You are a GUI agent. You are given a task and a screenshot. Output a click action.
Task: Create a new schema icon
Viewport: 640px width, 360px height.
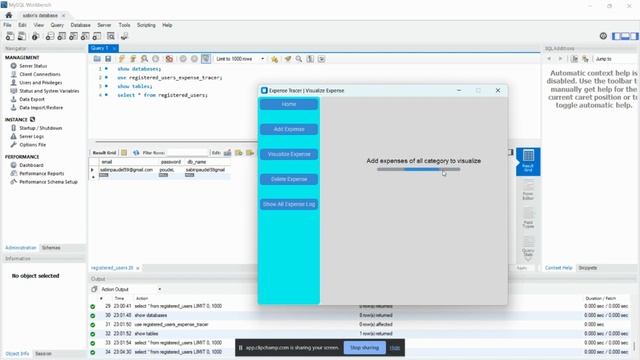(50, 36)
